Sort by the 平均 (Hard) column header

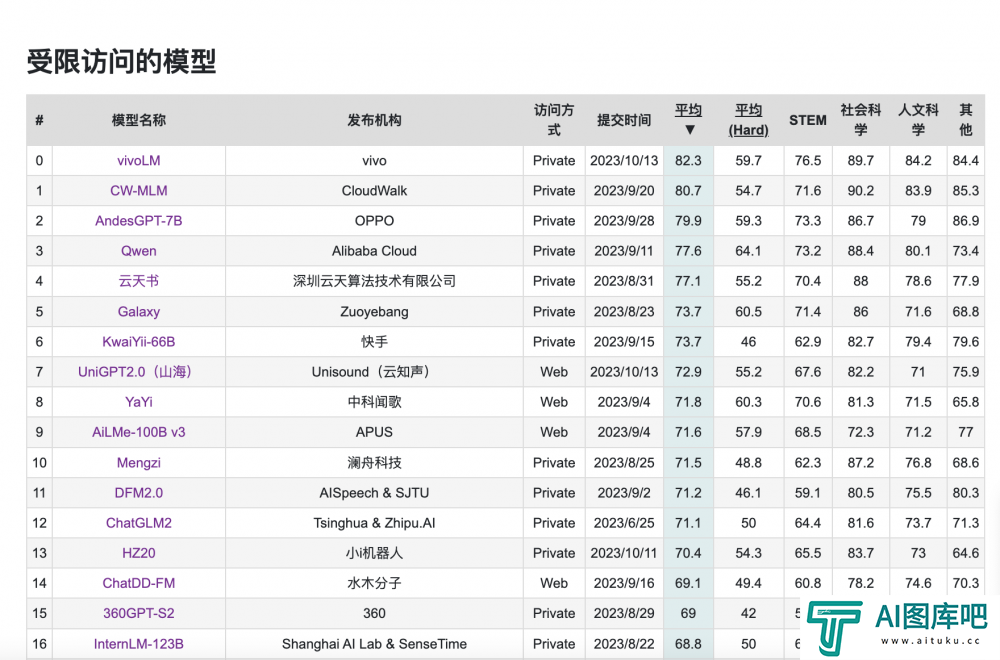[x=748, y=120]
